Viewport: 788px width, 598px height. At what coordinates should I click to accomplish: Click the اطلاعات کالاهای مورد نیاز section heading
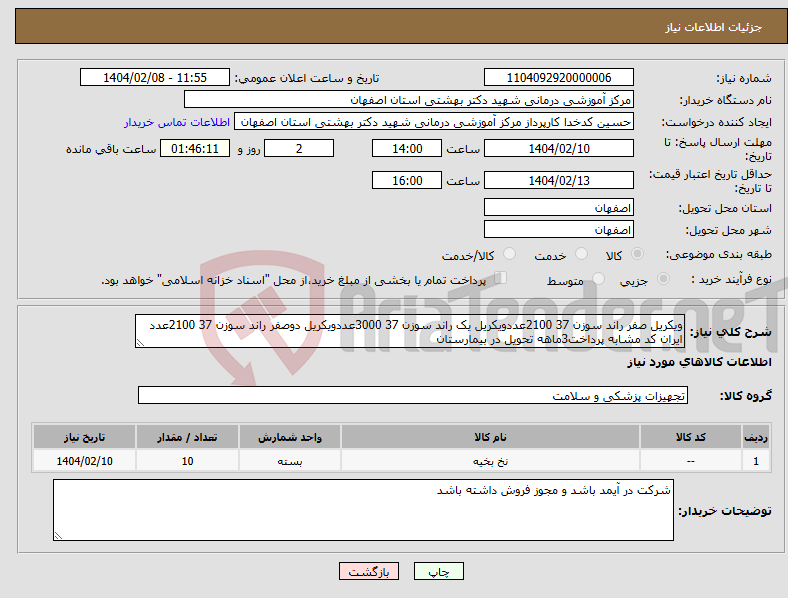pyautogui.click(x=699, y=362)
